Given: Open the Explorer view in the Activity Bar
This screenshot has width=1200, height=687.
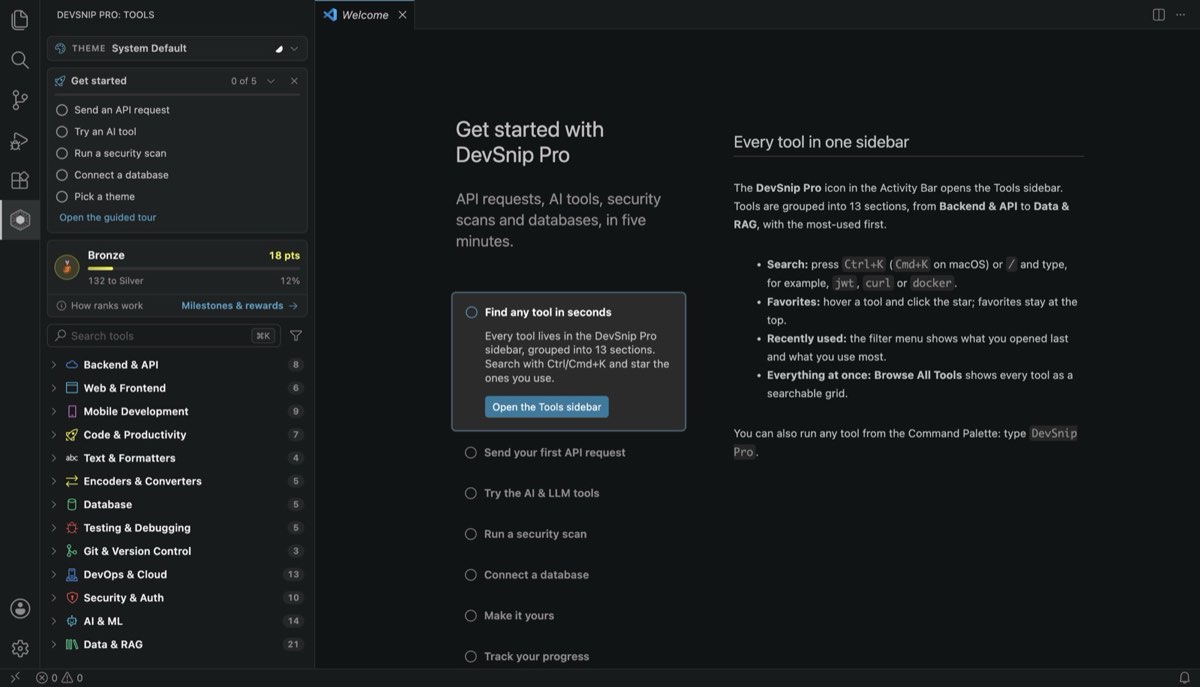Looking at the screenshot, I should 20,20.
